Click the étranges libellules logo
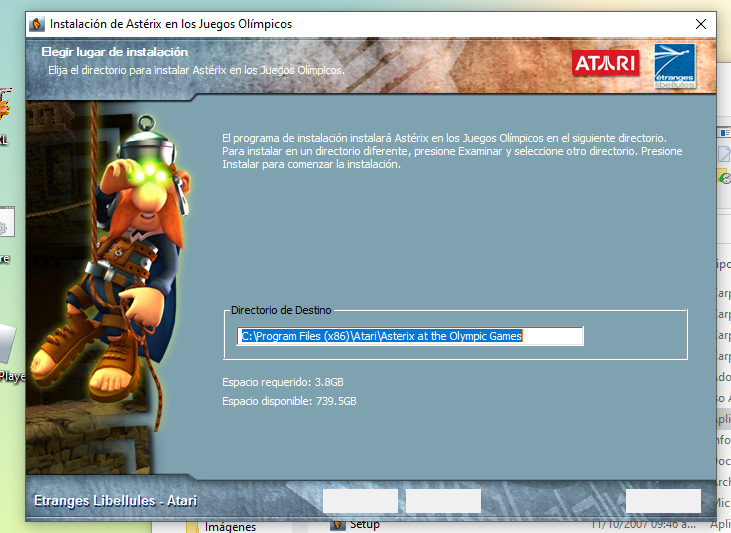 point(675,66)
